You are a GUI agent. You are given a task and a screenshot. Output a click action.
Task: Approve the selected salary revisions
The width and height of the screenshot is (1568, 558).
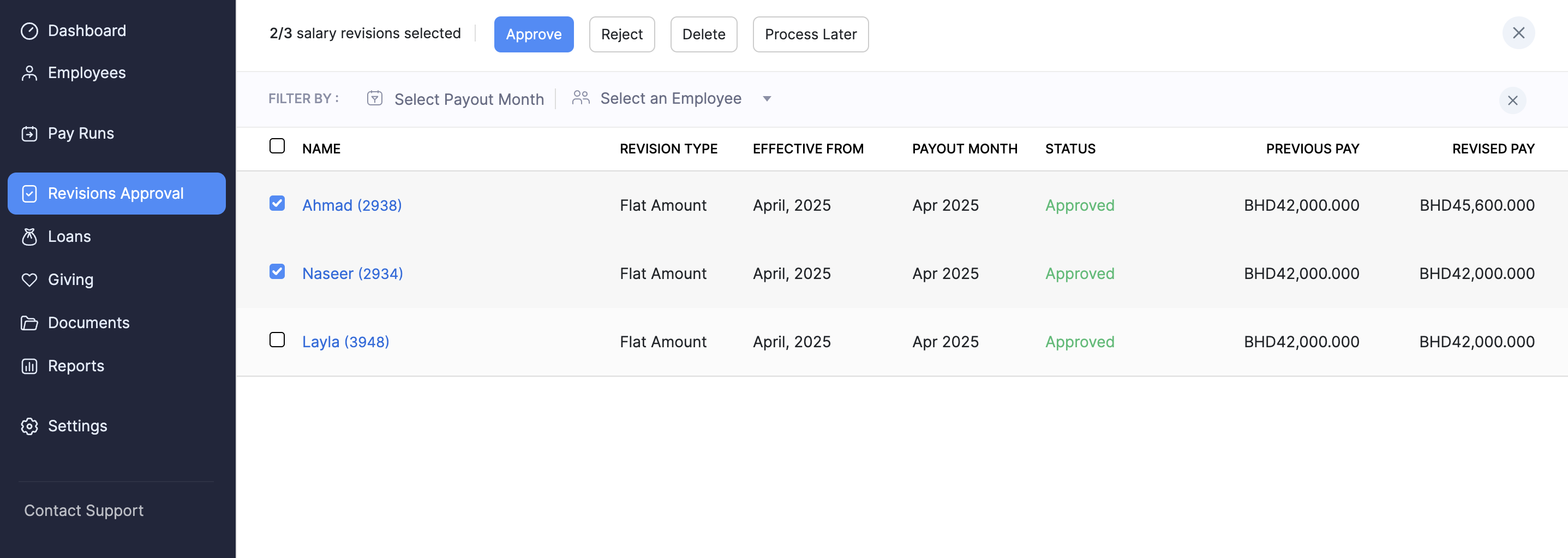(x=533, y=34)
